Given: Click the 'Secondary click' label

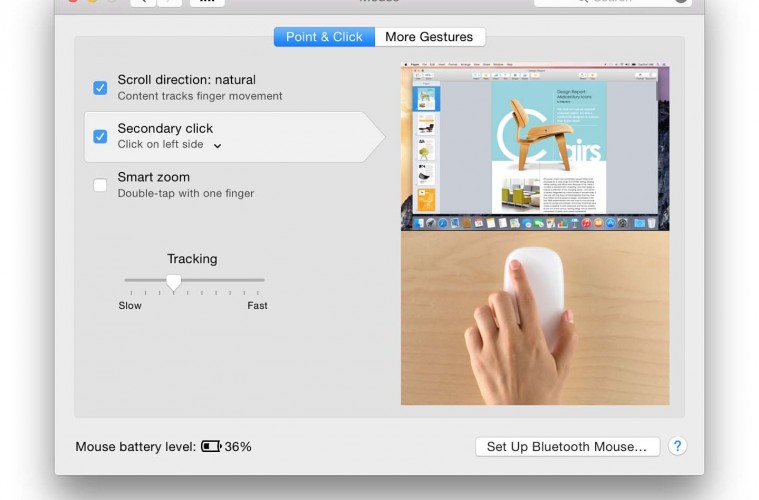Looking at the screenshot, I should (x=165, y=128).
